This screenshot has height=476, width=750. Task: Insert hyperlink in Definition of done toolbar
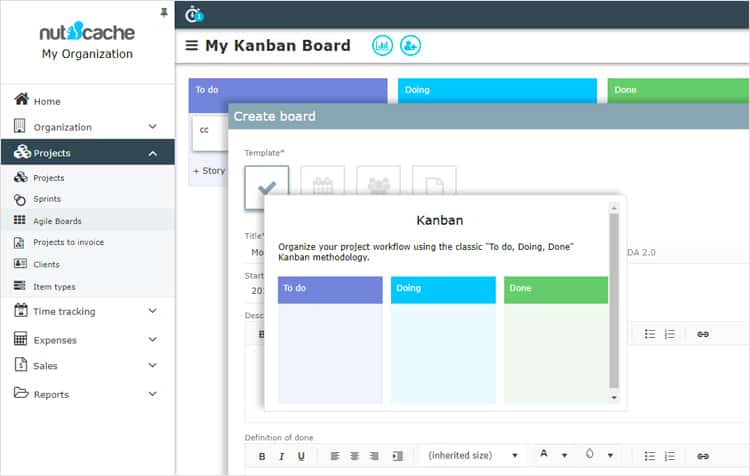[x=702, y=456]
